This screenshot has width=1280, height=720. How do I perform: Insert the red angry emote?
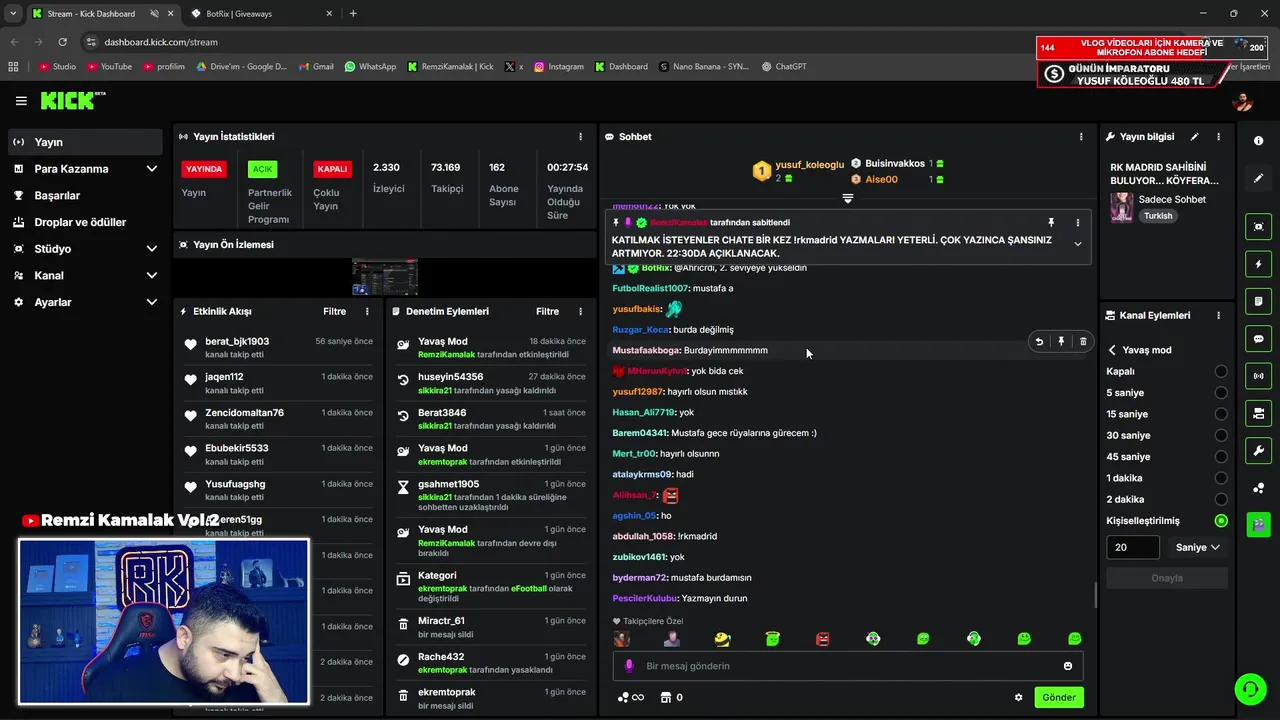(x=823, y=638)
